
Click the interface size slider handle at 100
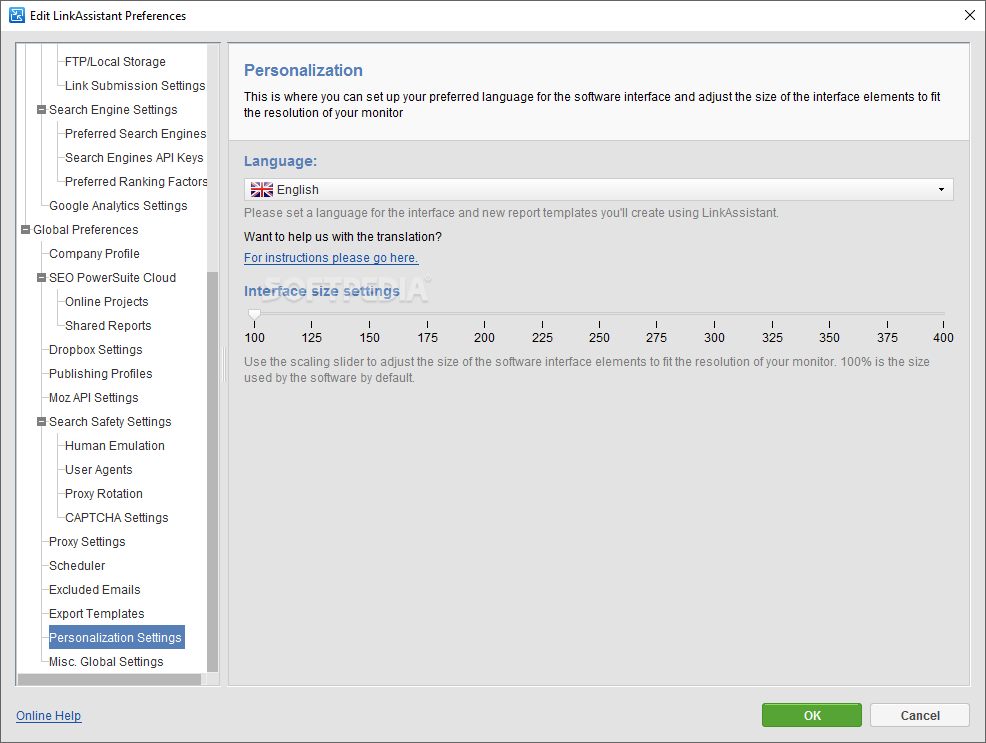254,314
